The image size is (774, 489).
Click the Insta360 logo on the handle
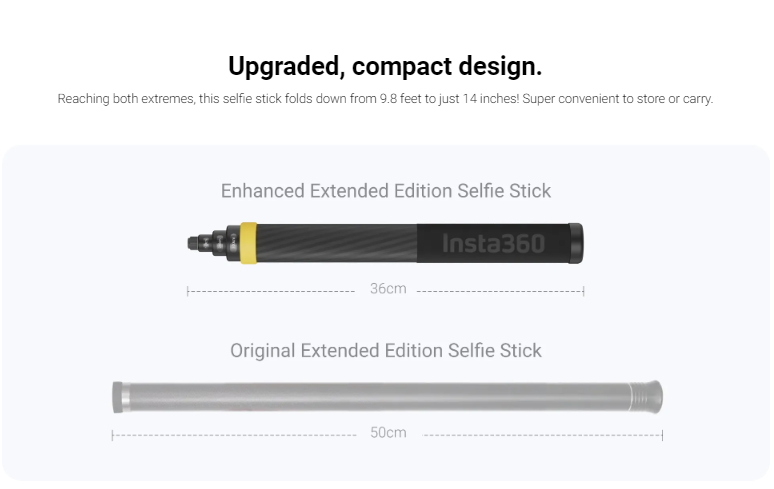click(493, 243)
